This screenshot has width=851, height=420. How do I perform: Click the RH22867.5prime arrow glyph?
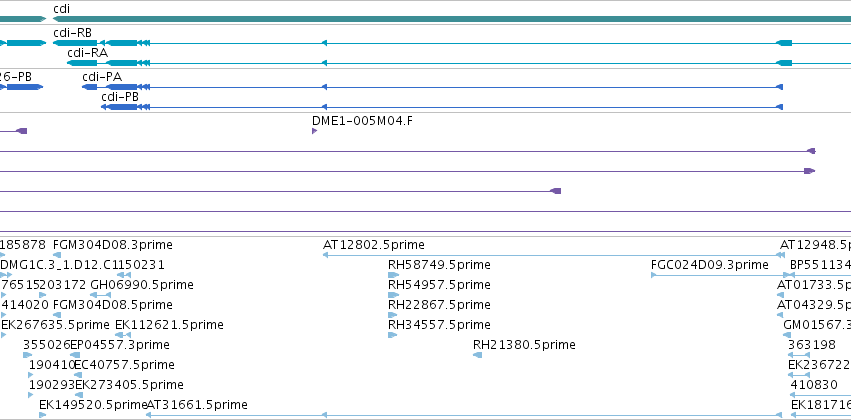click(x=393, y=315)
